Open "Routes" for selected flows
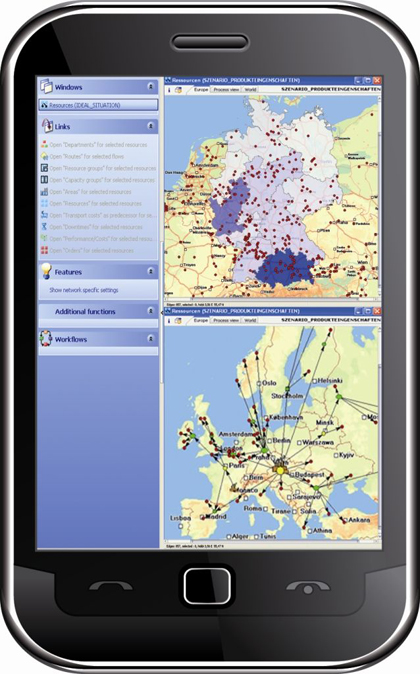 tap(87, 156)
